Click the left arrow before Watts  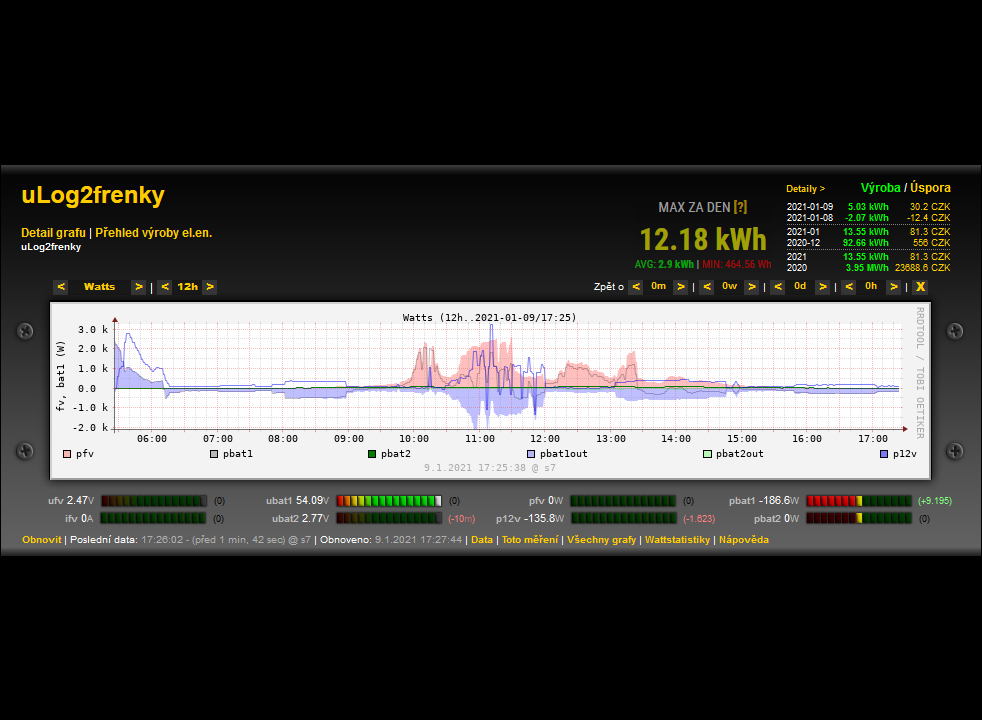click(x=61, y=287)
